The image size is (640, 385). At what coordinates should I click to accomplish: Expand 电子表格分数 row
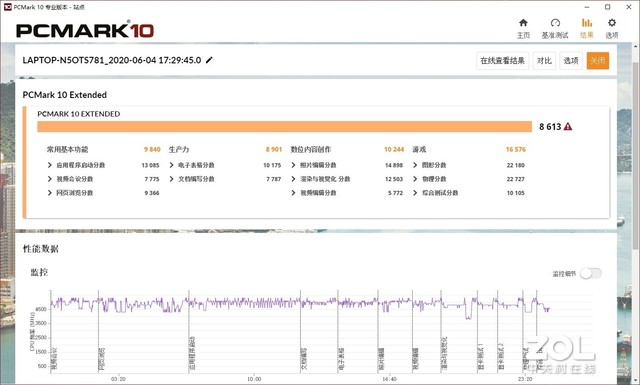(171, 165)
